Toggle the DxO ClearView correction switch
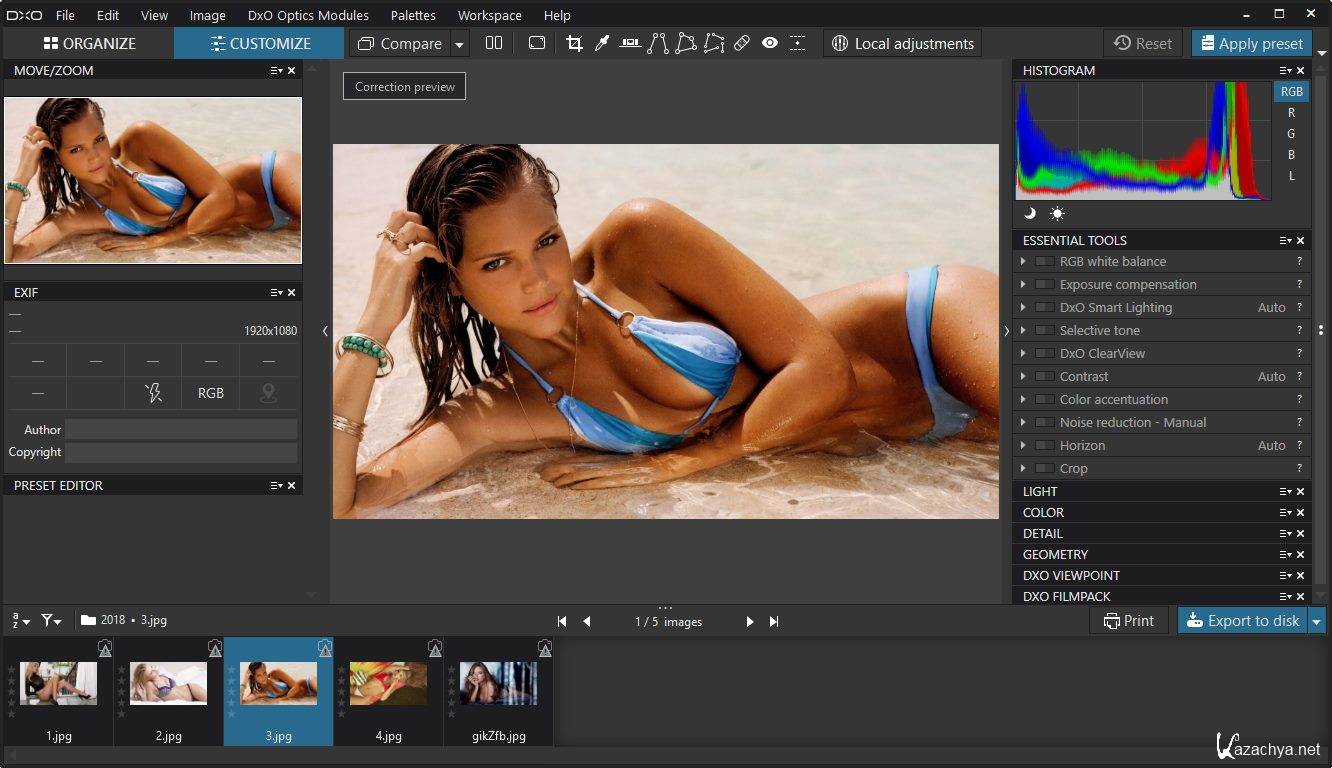 click(x=1045, y=353)
